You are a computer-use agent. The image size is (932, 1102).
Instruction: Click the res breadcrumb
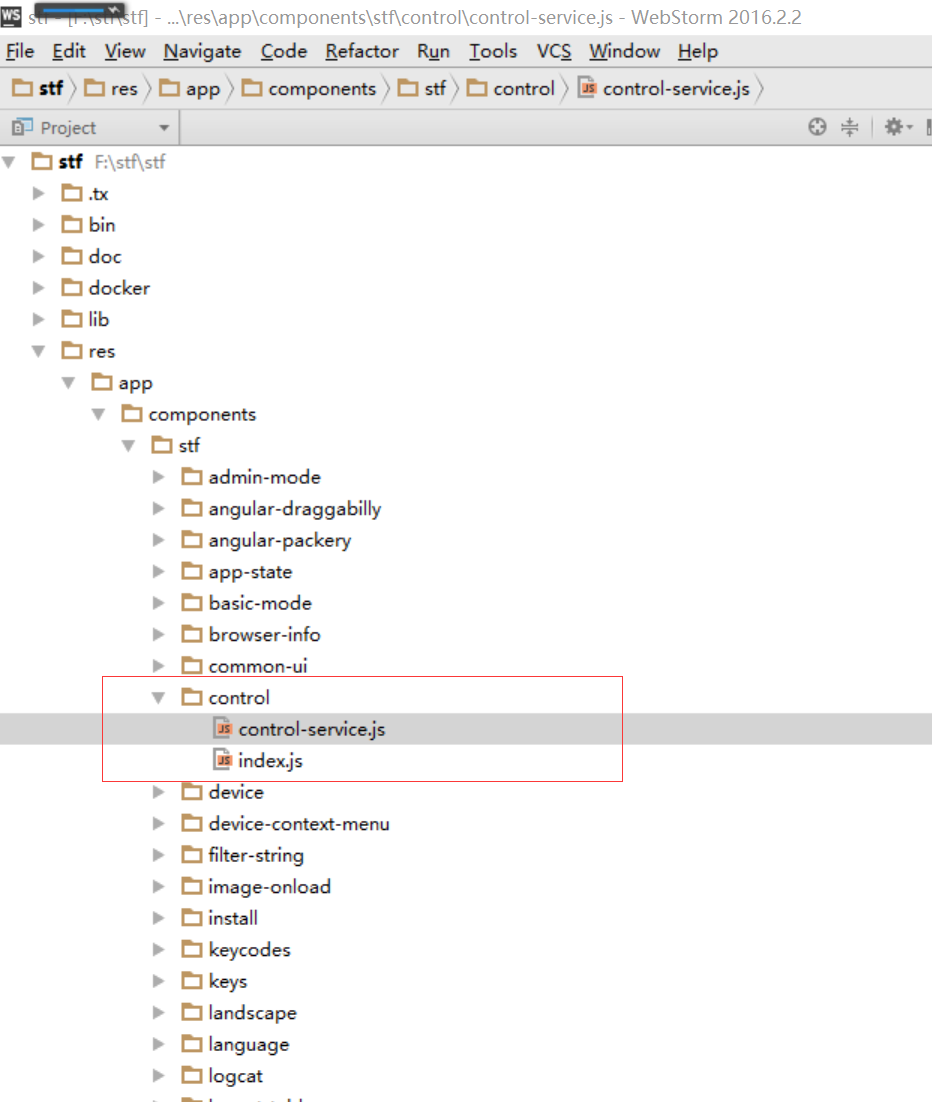[x=111, y=89]
